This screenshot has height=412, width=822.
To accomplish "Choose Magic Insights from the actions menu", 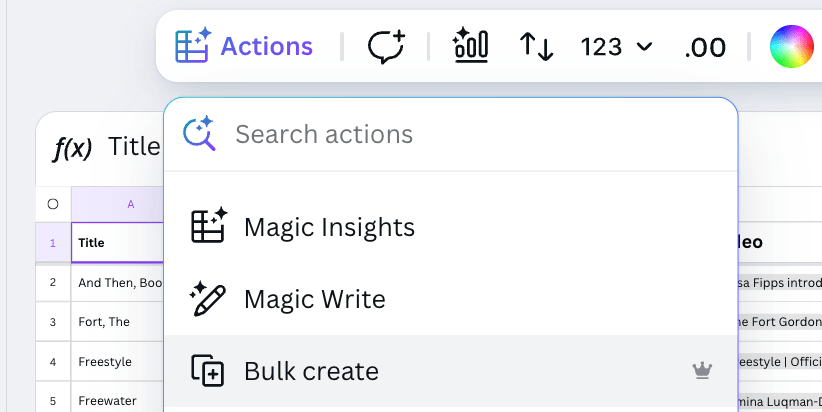I will [x=329, y=227].
